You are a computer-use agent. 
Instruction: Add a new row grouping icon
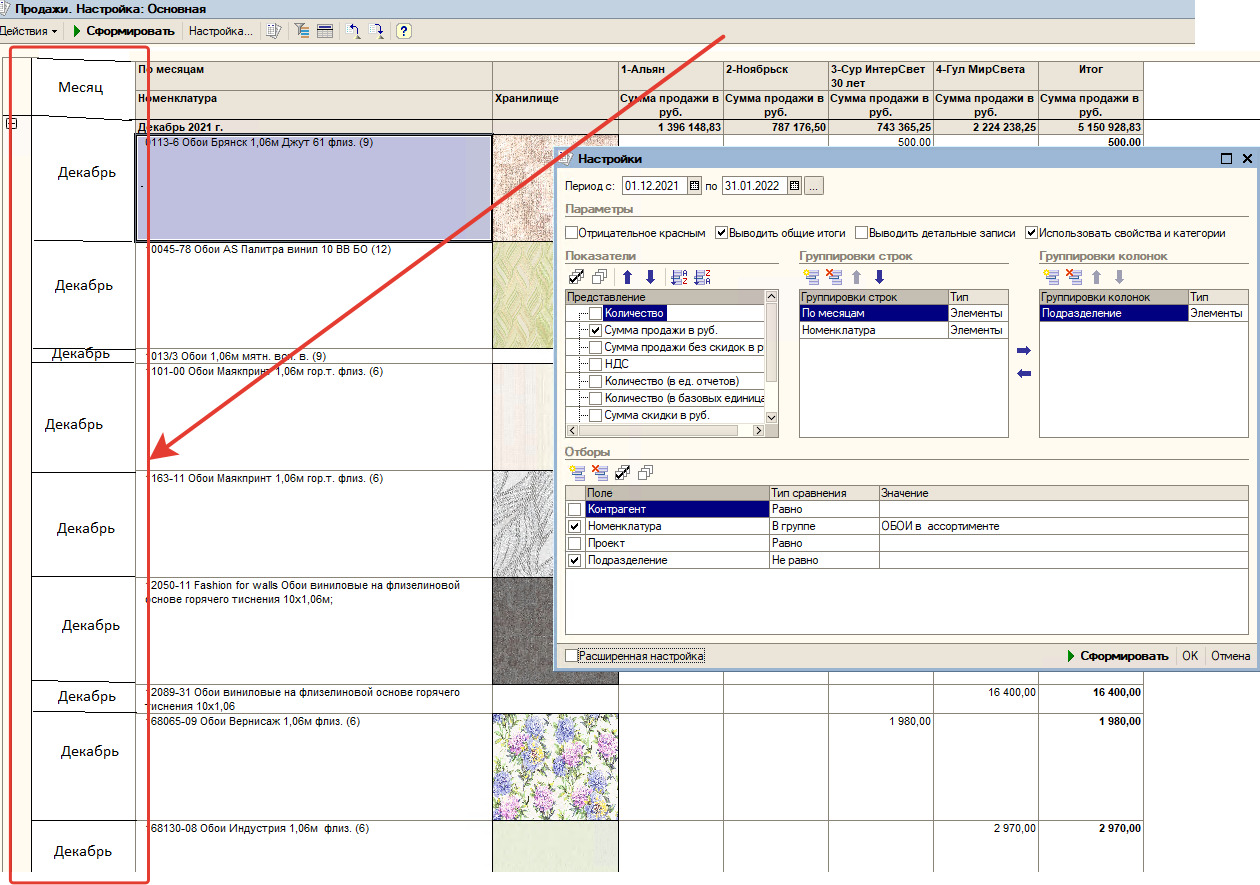[810, 277]
